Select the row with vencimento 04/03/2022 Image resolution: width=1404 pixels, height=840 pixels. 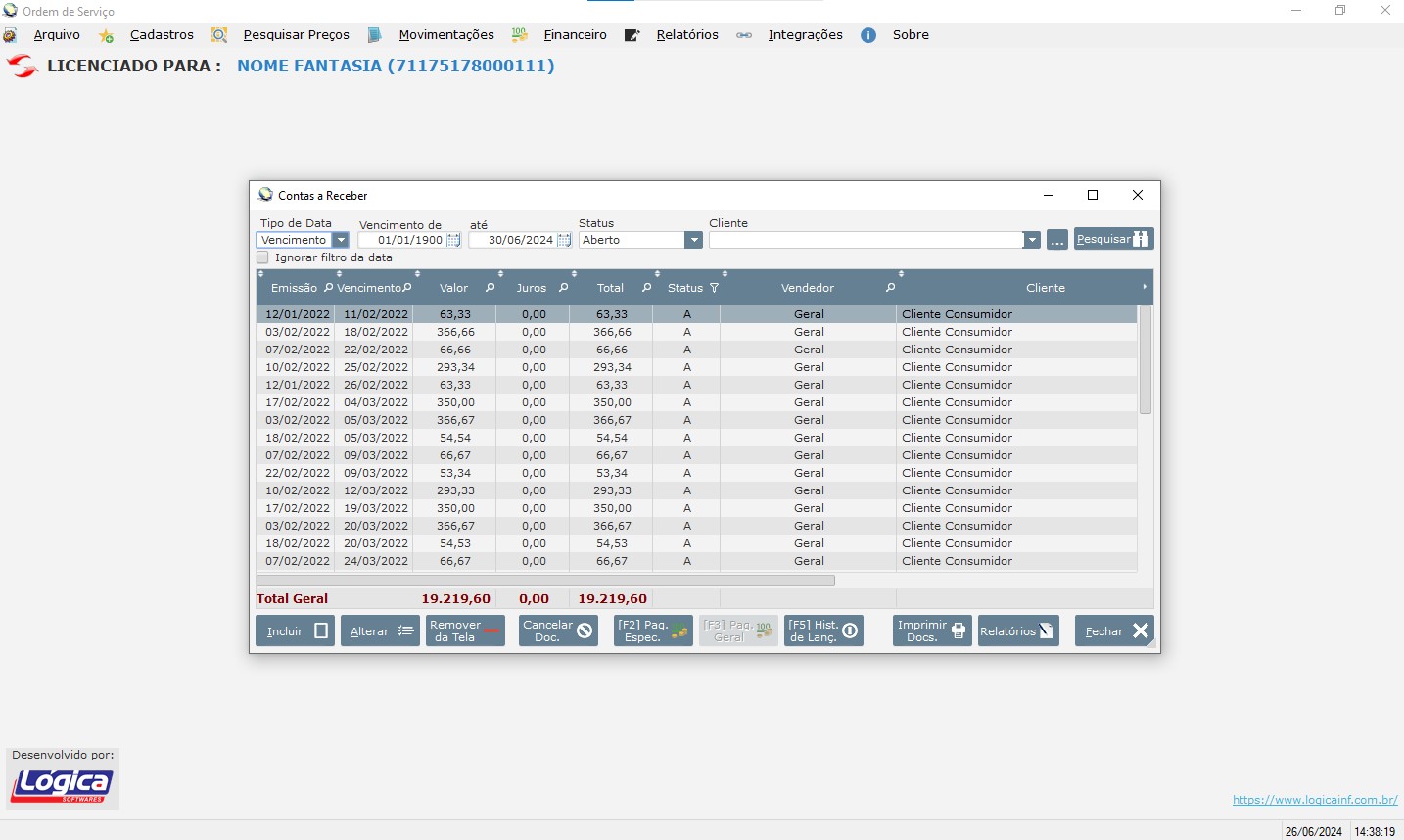tap(375, 402)
